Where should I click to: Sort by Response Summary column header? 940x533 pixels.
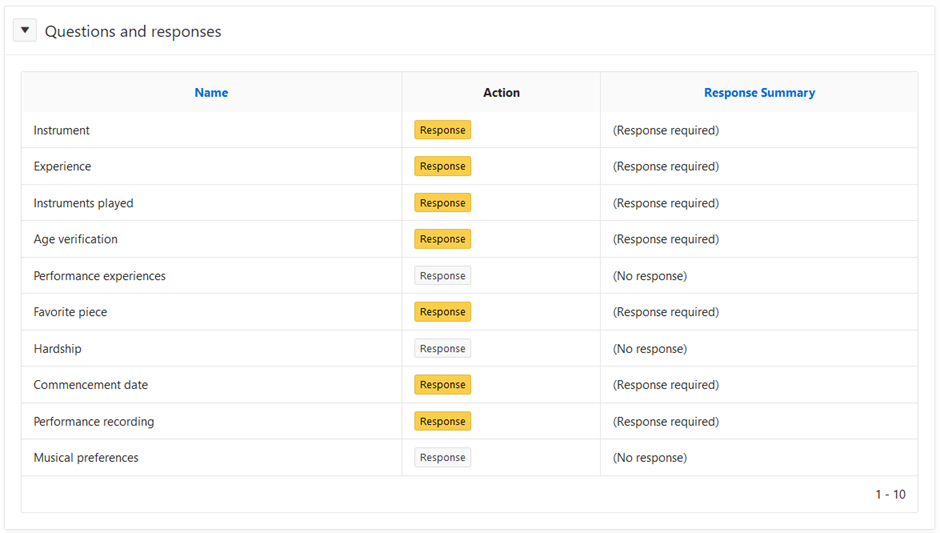pos(759,93)
